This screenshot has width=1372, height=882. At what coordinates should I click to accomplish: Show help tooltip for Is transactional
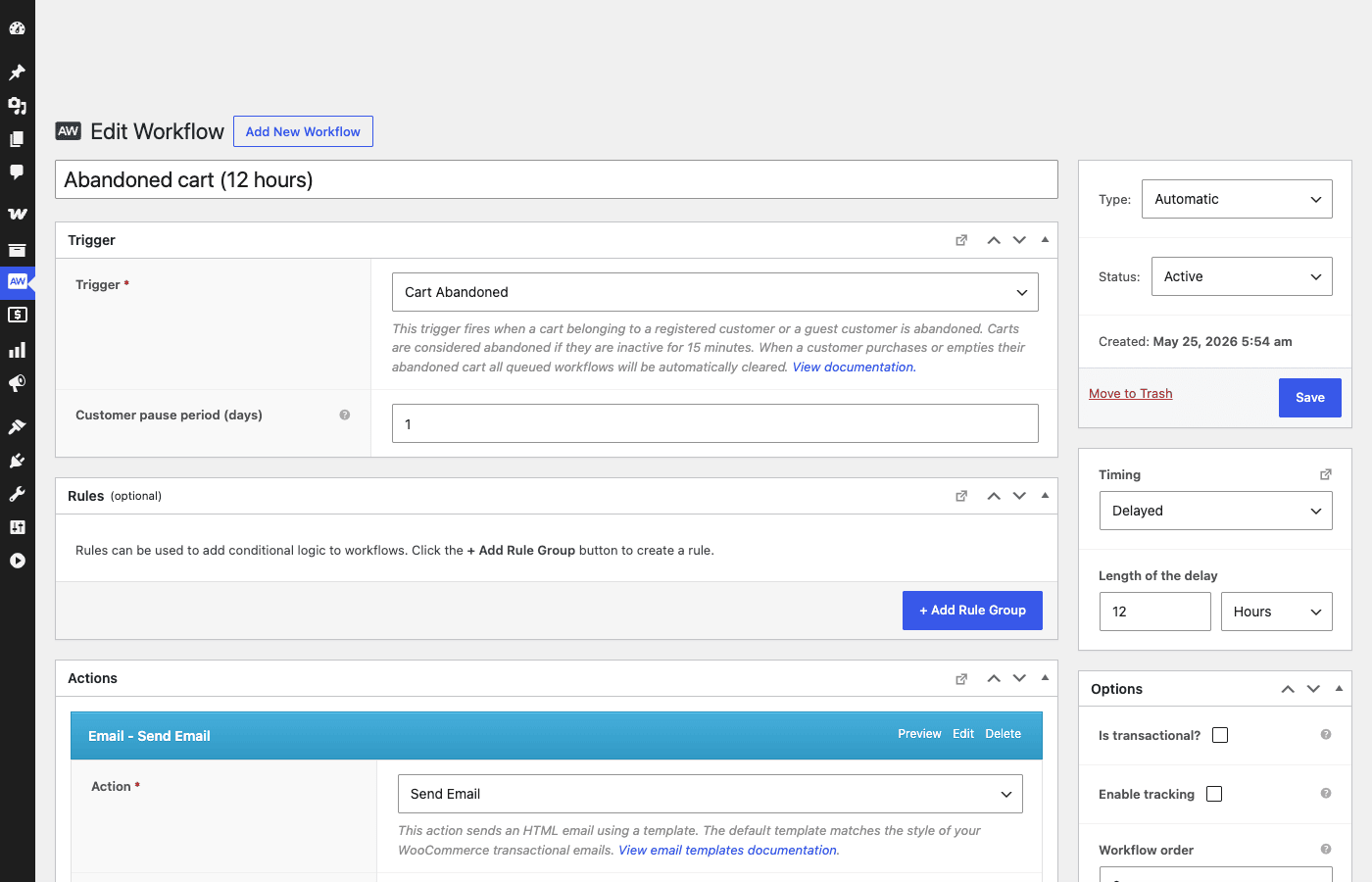click(1326, 734)
